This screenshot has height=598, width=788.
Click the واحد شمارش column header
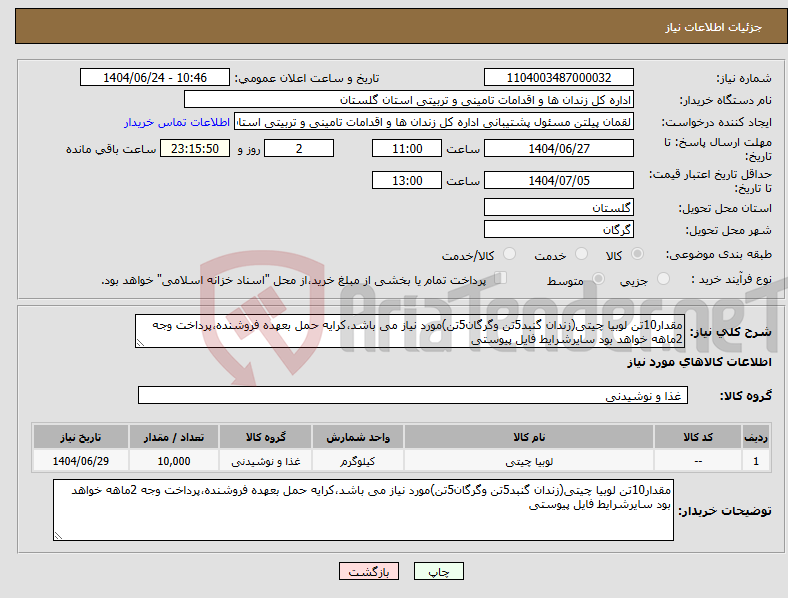(358, 437)
